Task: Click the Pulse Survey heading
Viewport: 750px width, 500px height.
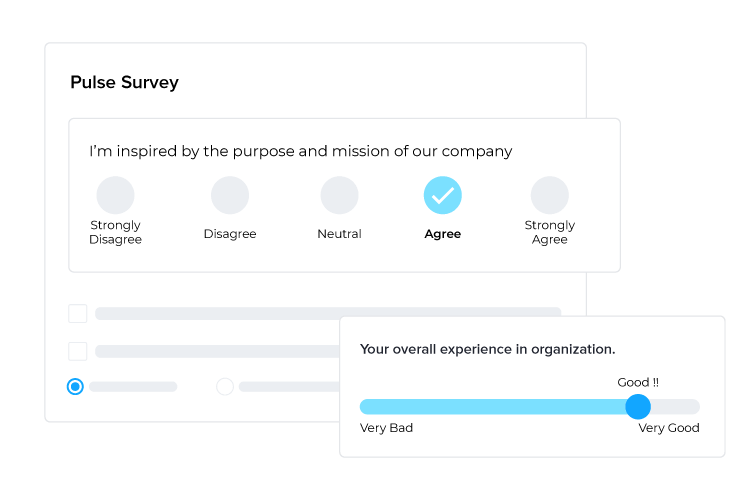Action: (x=124, y=82)
